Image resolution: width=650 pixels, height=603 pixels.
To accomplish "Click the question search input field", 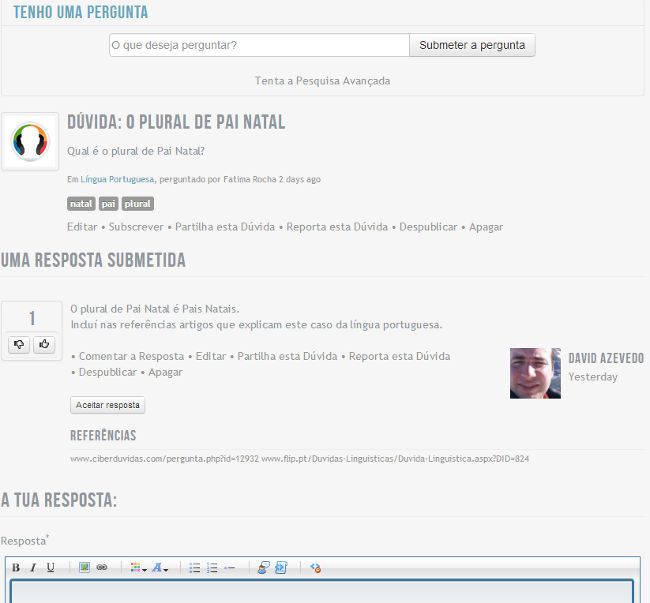I will (x=259, y=45).
